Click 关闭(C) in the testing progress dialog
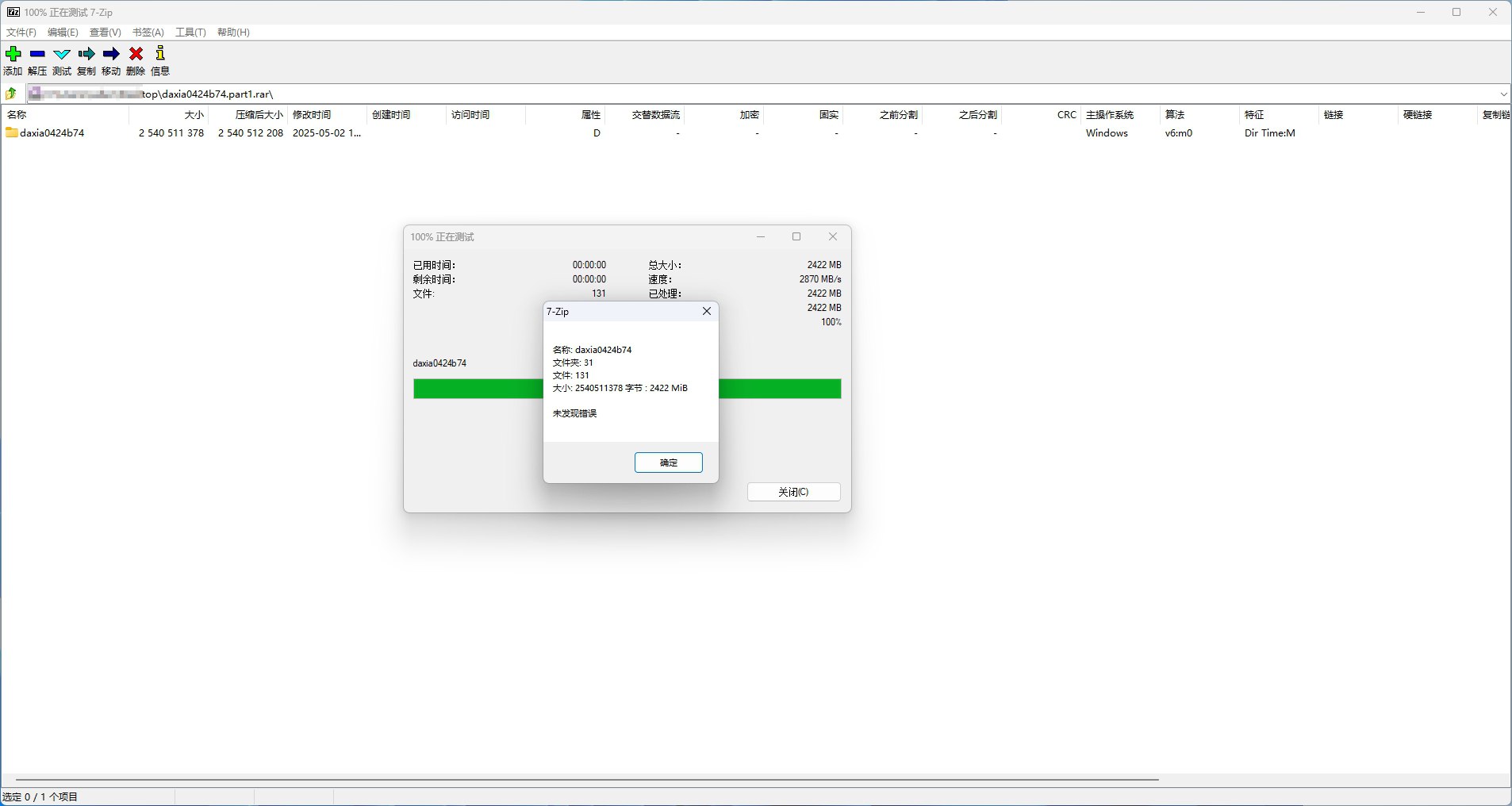The width and height of the screenshot is (1512, 806). (x=793, y=492)
